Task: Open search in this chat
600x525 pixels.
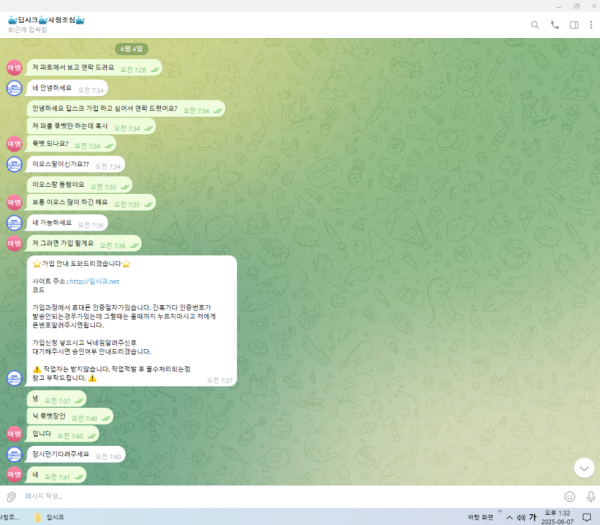Action: point(535,25)
